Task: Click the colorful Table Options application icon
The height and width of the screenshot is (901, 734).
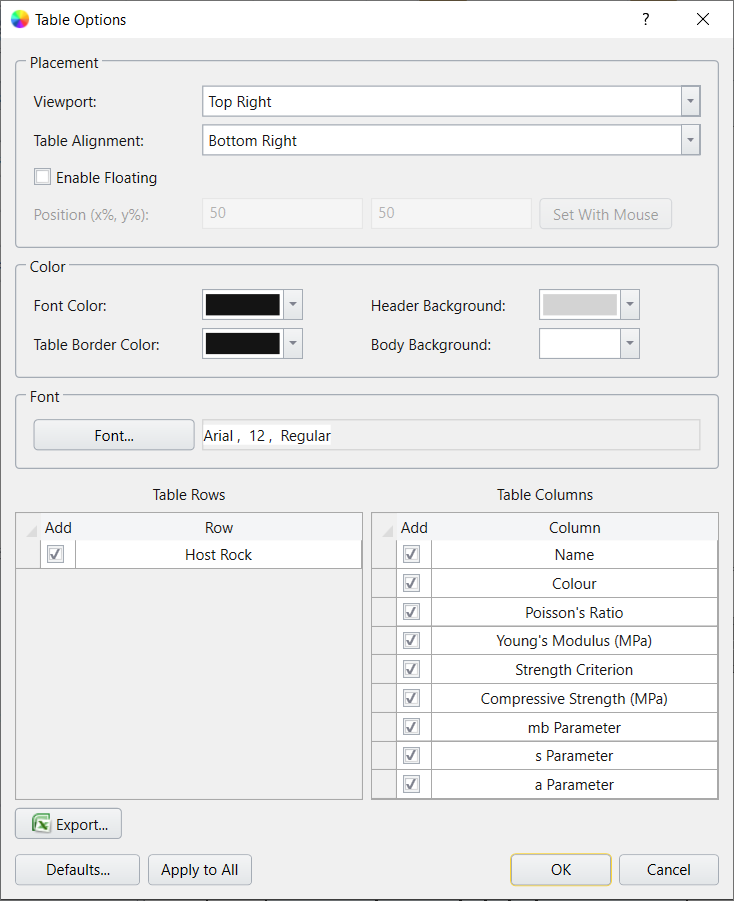Action: click(x=19, y=19)
